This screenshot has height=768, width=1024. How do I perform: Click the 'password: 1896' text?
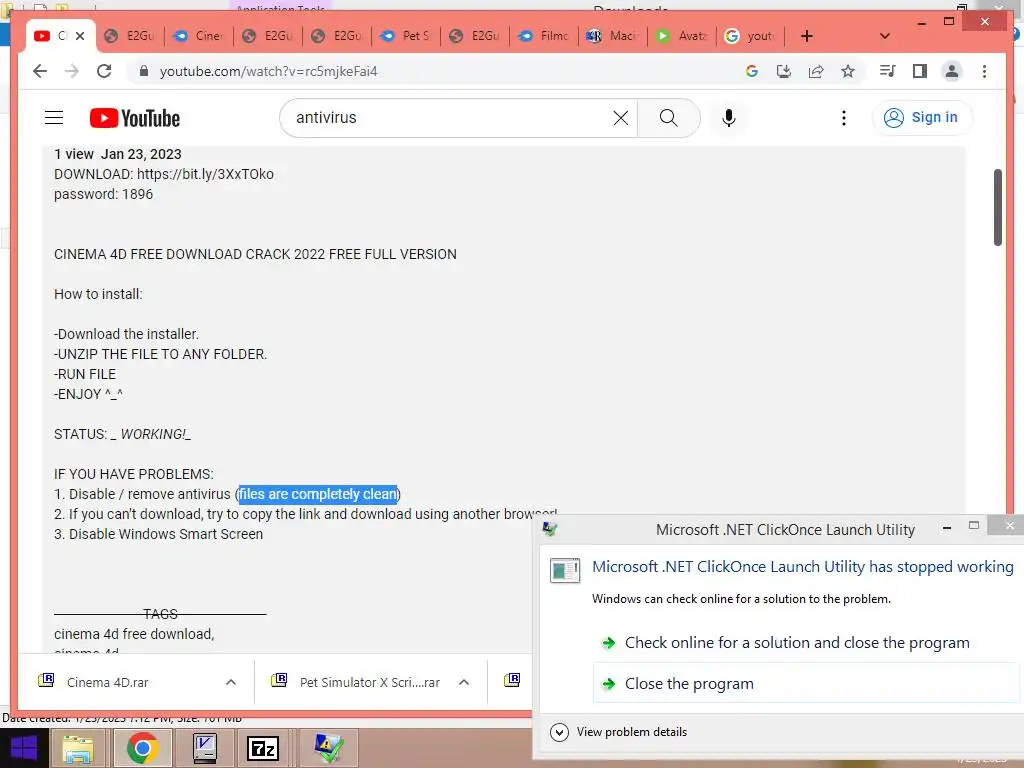point(103,195)
